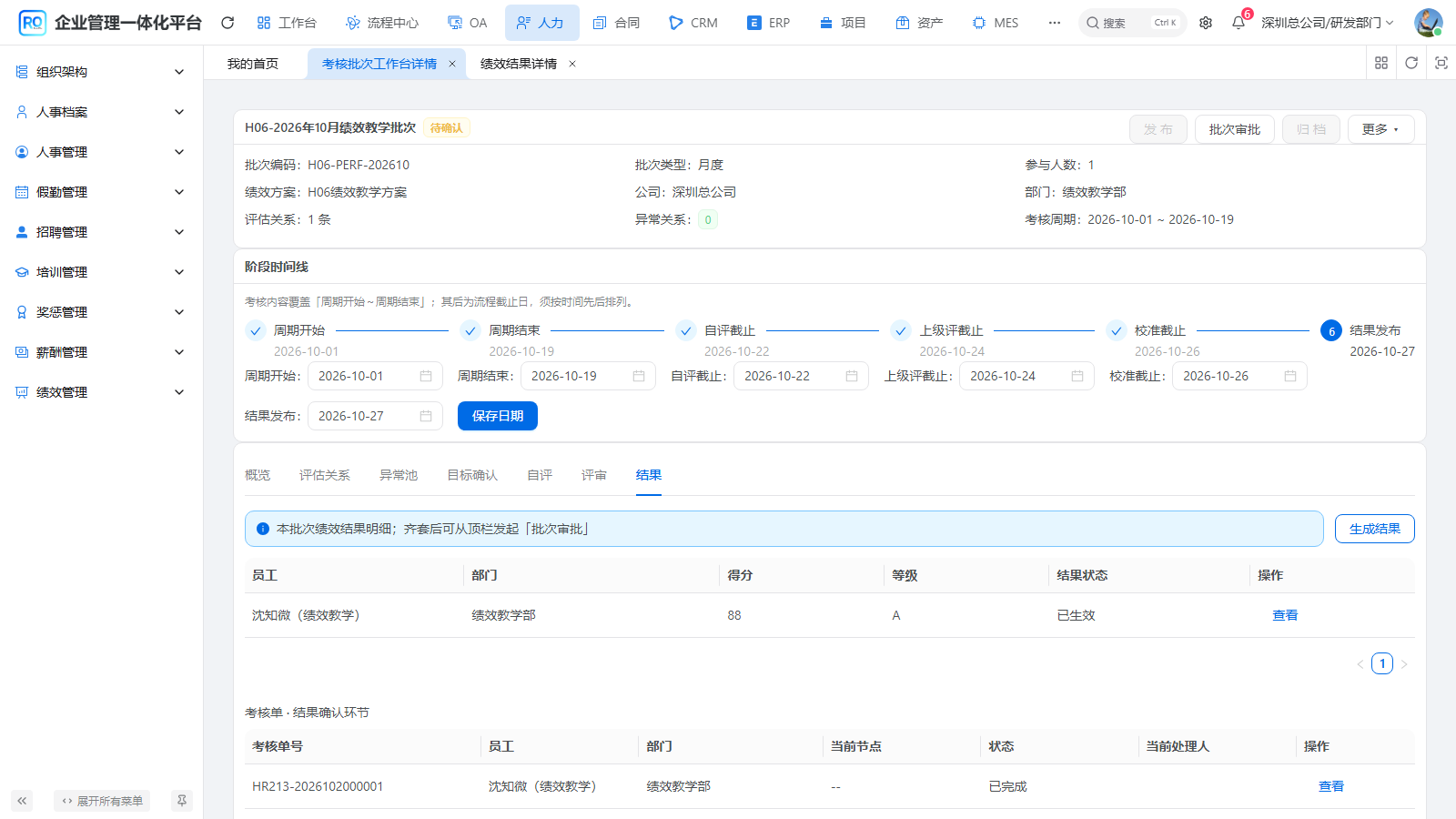Open 深圳总公司/研发部门 organization switcher
Image resolution: width=1456 pixels, height=819 pixels.
(x=1327, y=23)
